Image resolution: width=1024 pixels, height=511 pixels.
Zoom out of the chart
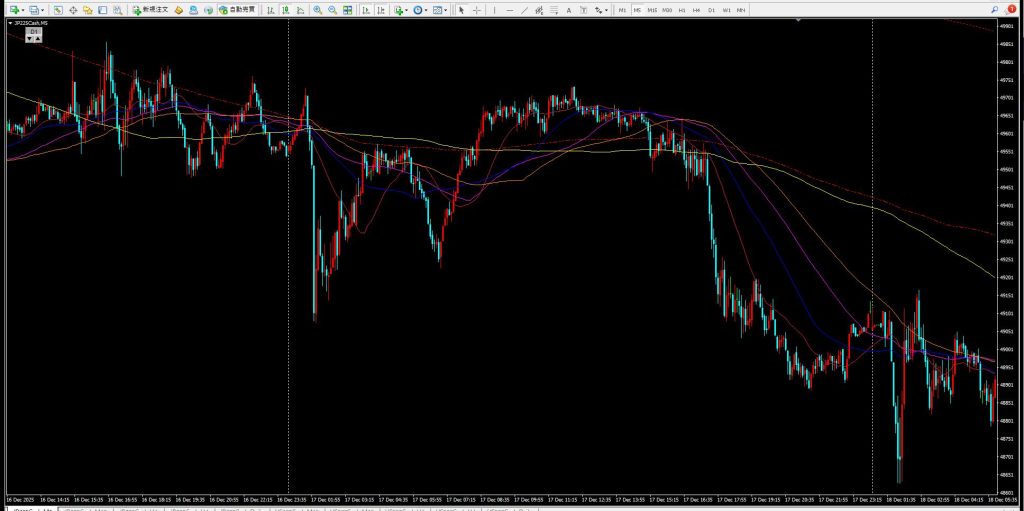(x=331, y=10)
